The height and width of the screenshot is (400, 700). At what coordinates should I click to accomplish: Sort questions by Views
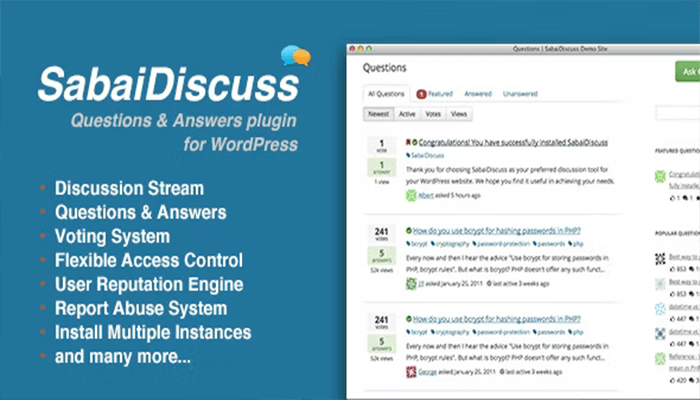[458, 114]
